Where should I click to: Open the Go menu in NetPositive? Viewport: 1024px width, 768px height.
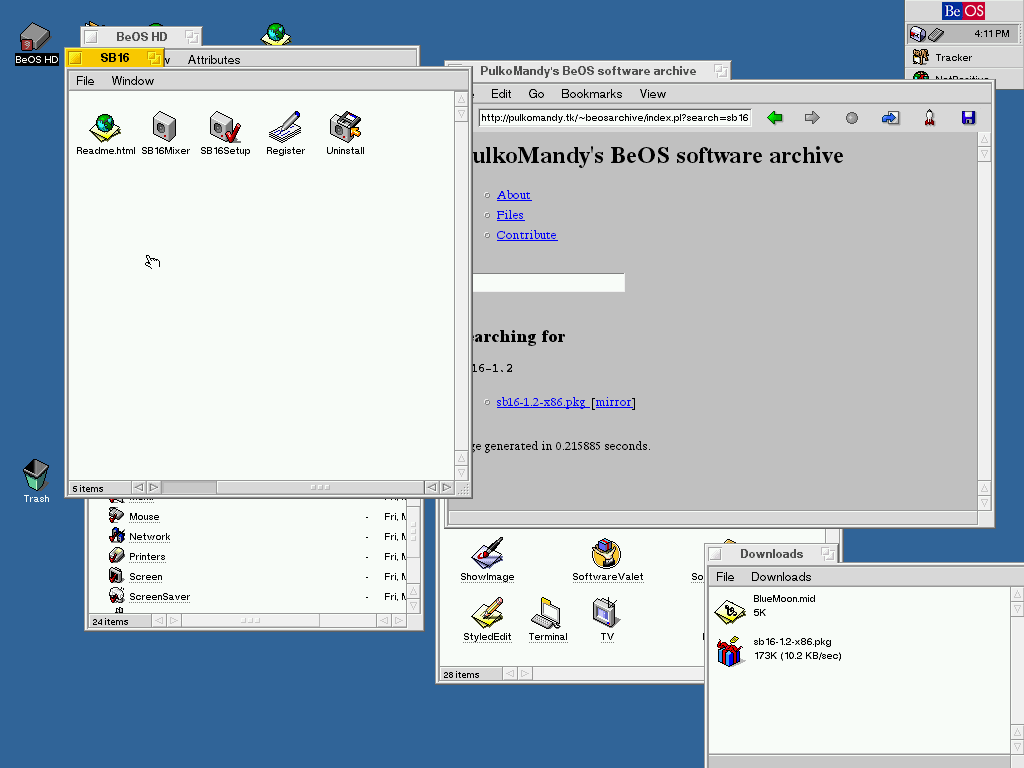click(536, 94)
